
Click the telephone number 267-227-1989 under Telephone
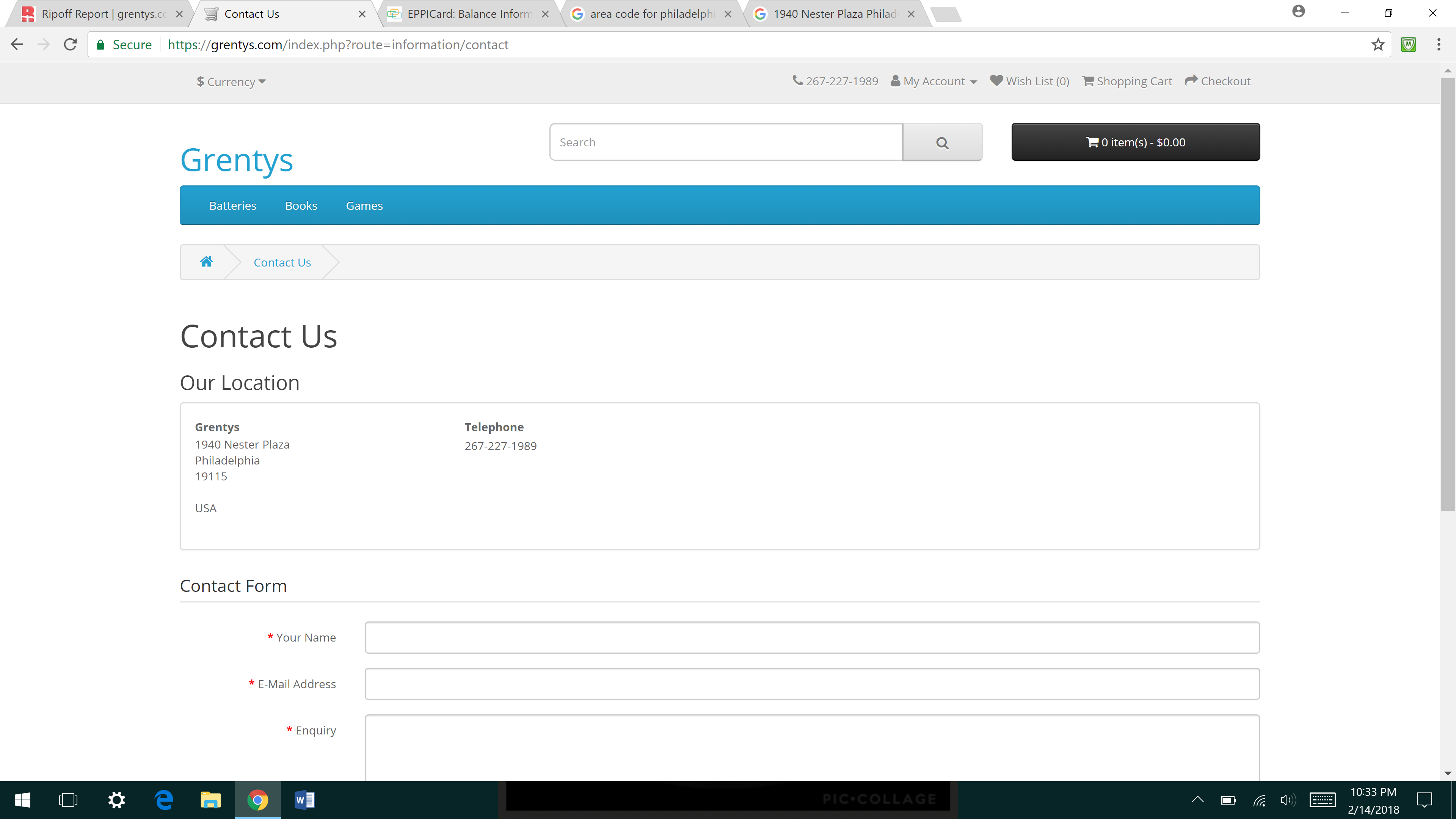500,446
